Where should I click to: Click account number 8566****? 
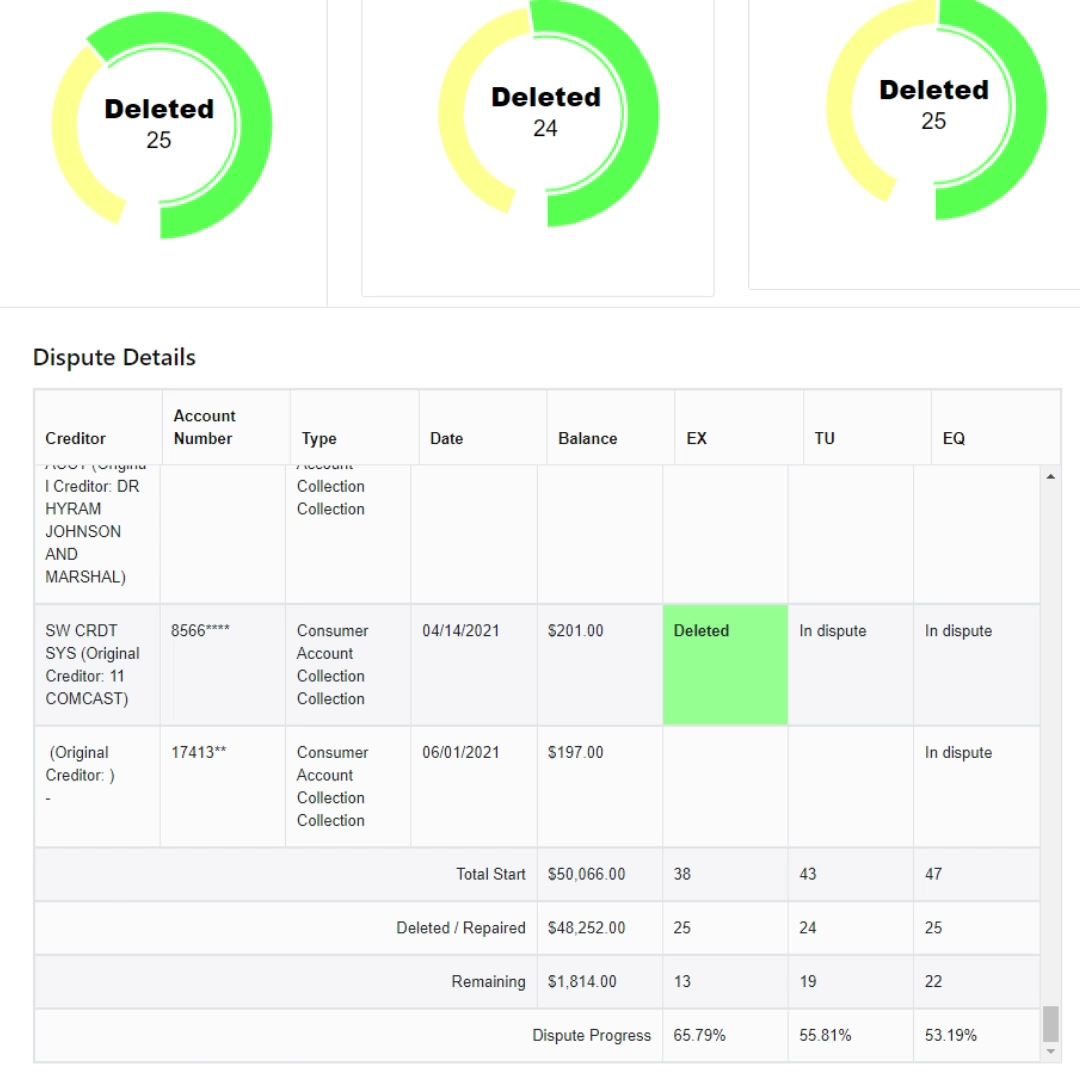click(200, 631)
